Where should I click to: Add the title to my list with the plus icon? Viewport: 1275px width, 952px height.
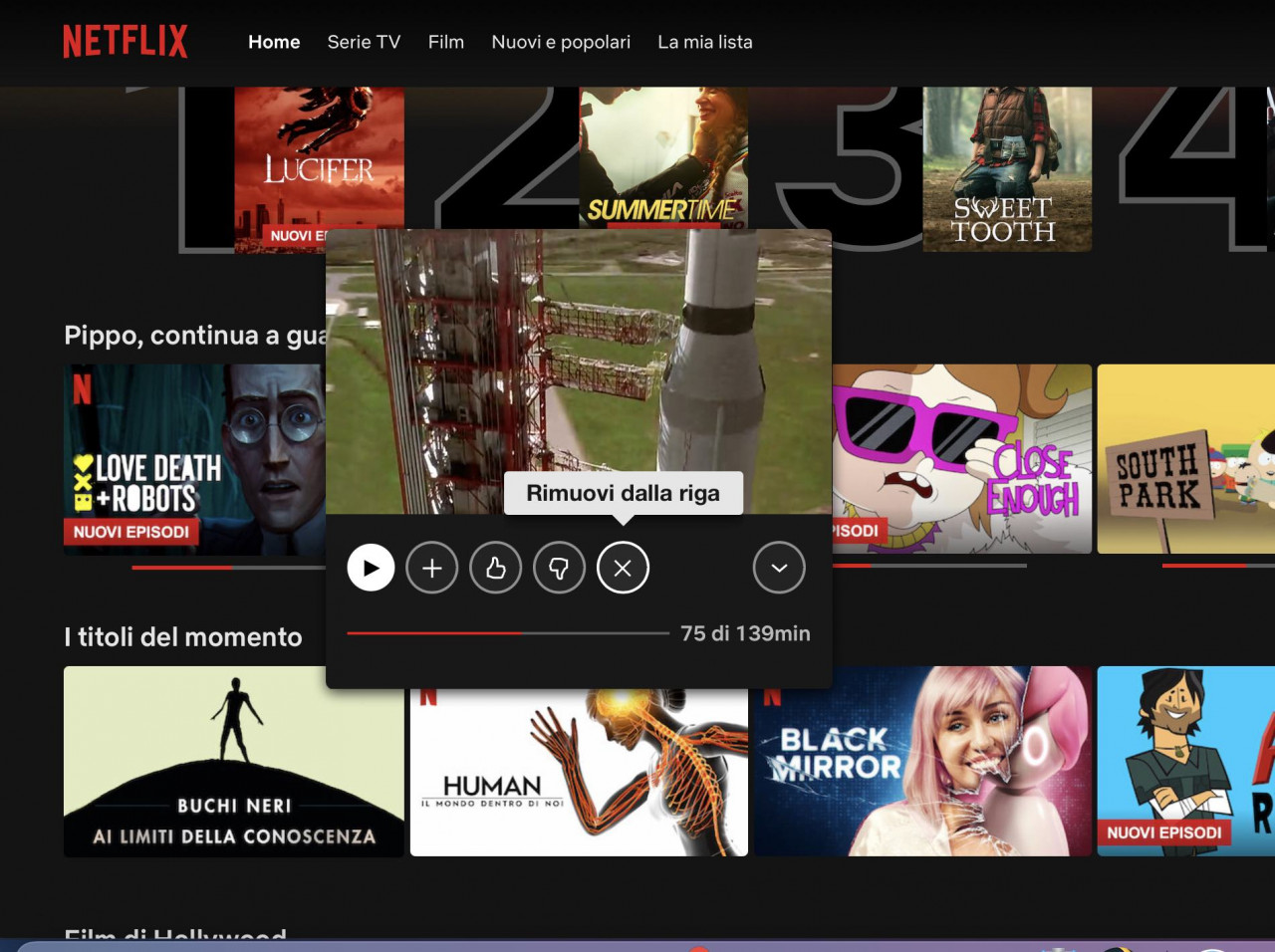tap(432, 568)
